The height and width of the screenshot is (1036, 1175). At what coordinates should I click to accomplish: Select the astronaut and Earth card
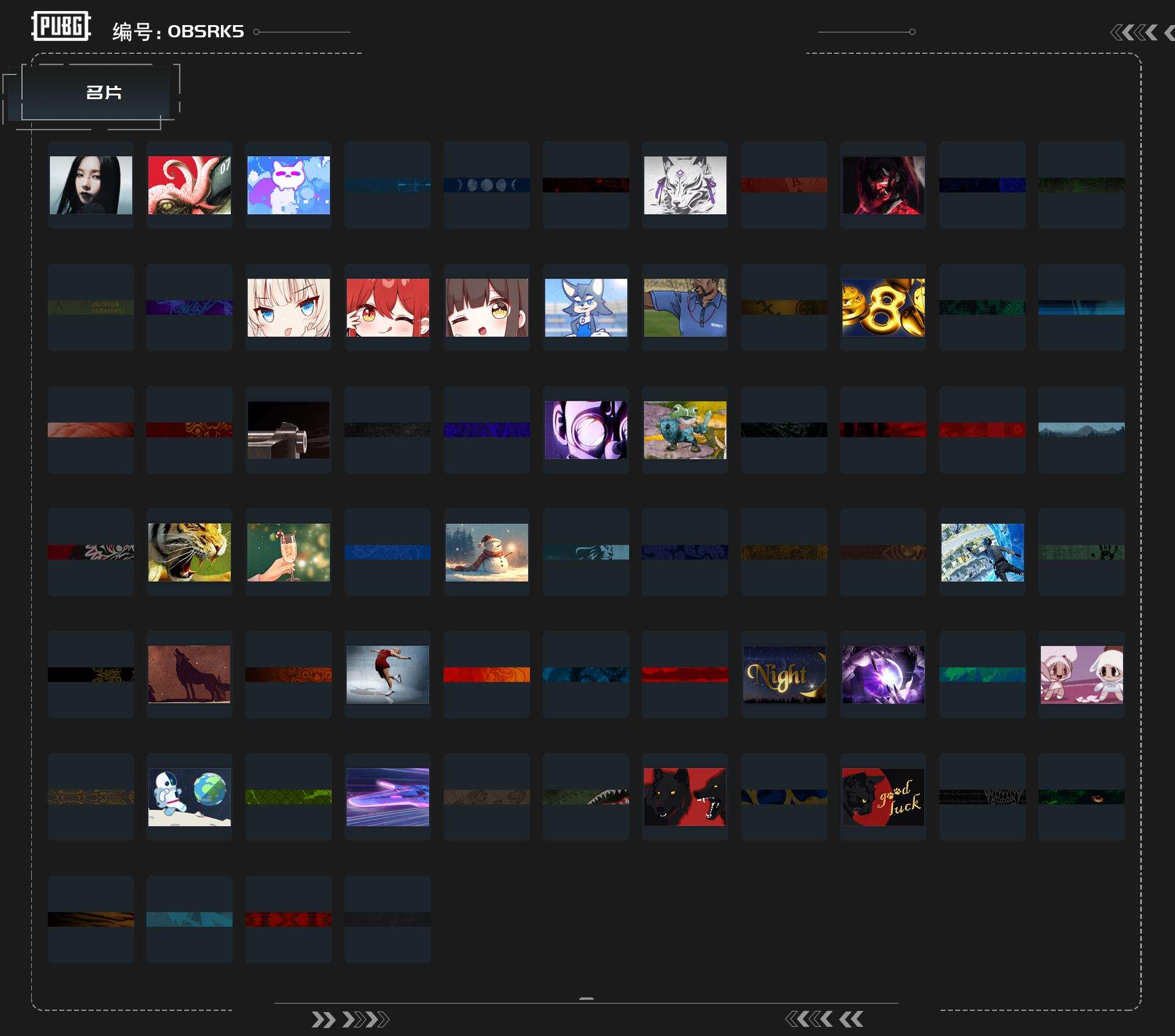click(x=190, y=797)
